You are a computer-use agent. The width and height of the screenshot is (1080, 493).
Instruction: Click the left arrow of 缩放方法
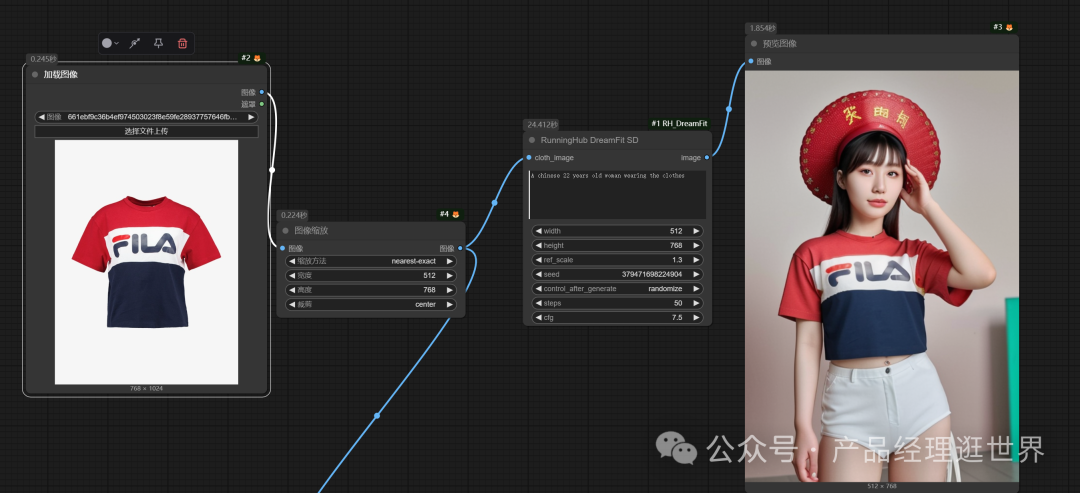click(x=292, y=261)
